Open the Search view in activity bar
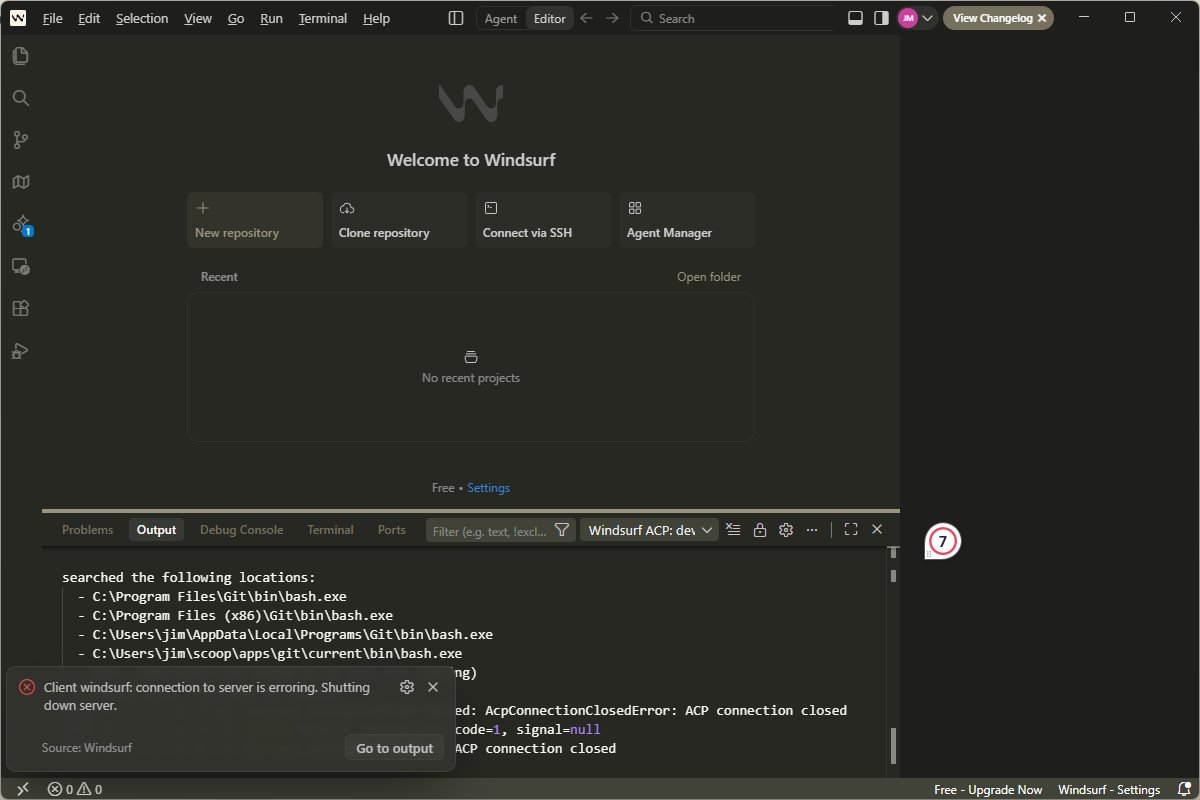Viewport: 1200px width, 800px height. pos(20,98)
